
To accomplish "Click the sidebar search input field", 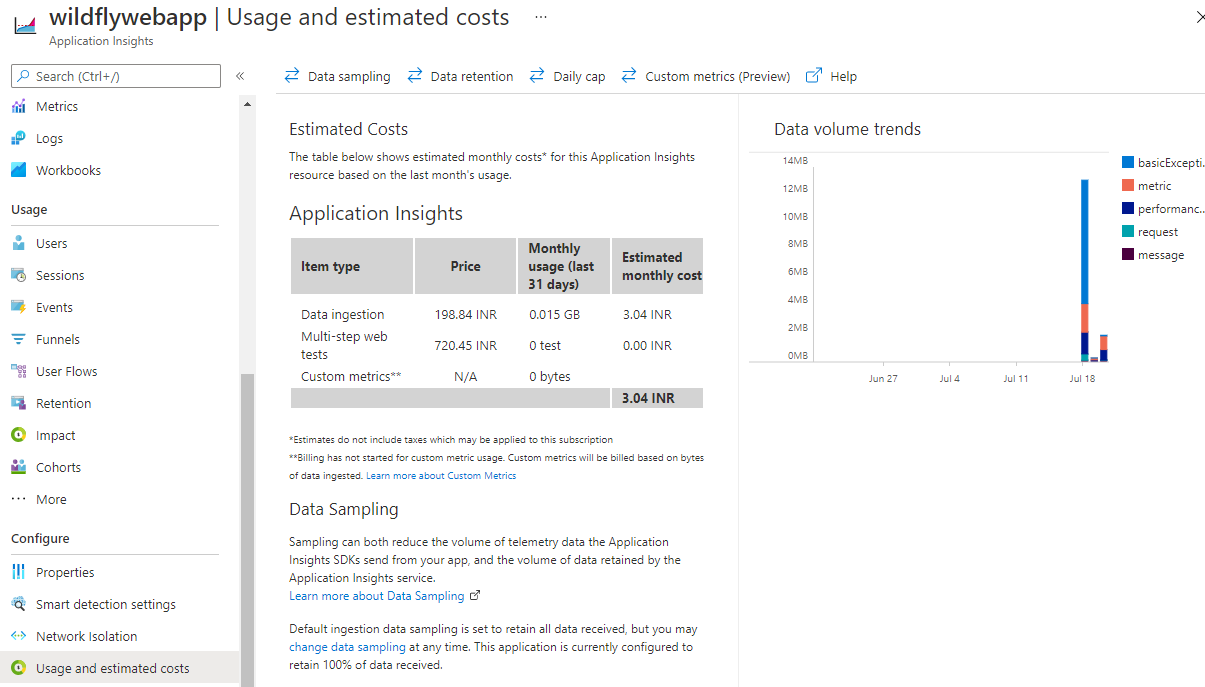I will coord(116,76).
